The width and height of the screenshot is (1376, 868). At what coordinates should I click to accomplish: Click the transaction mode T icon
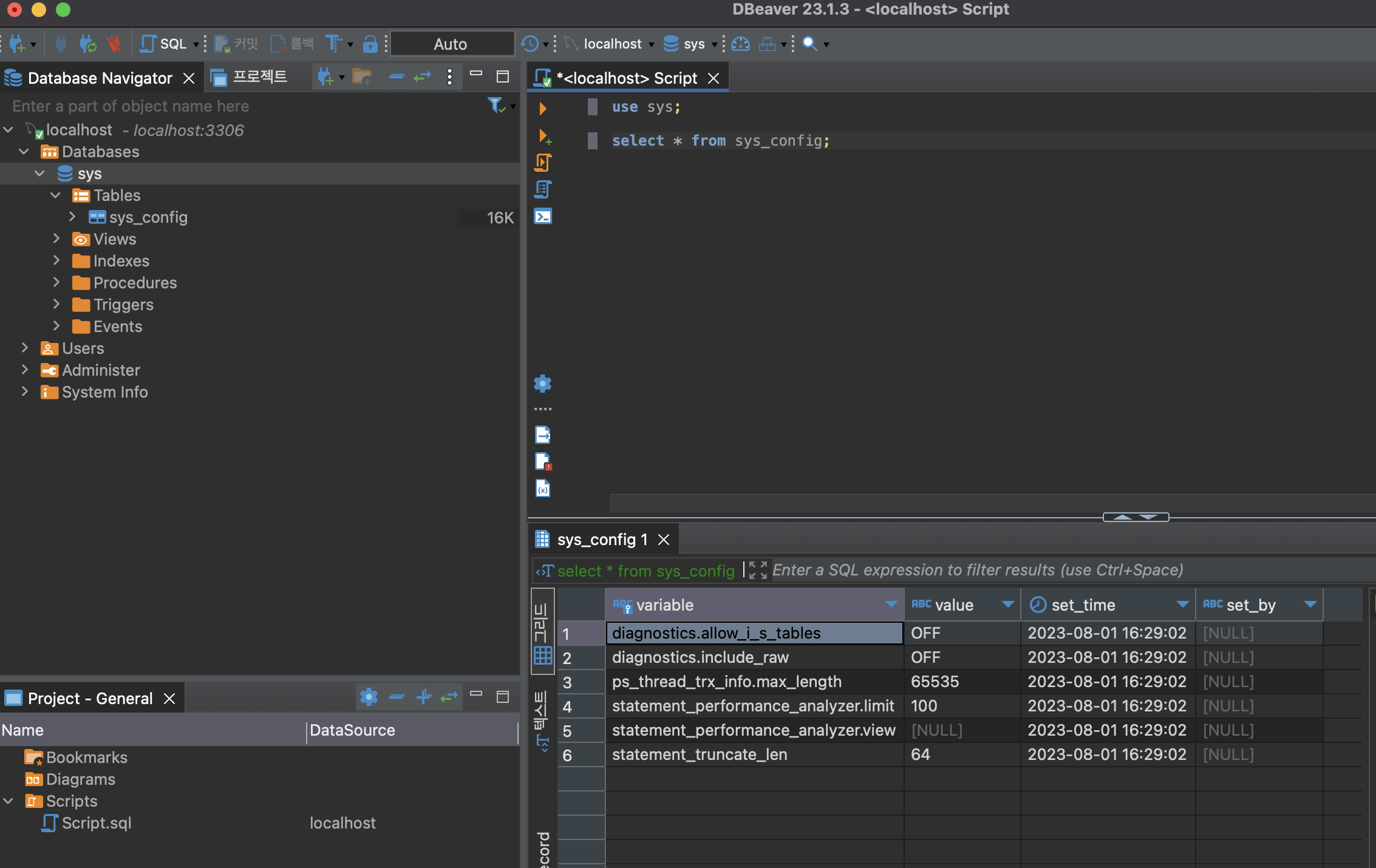tap(333, 44)
